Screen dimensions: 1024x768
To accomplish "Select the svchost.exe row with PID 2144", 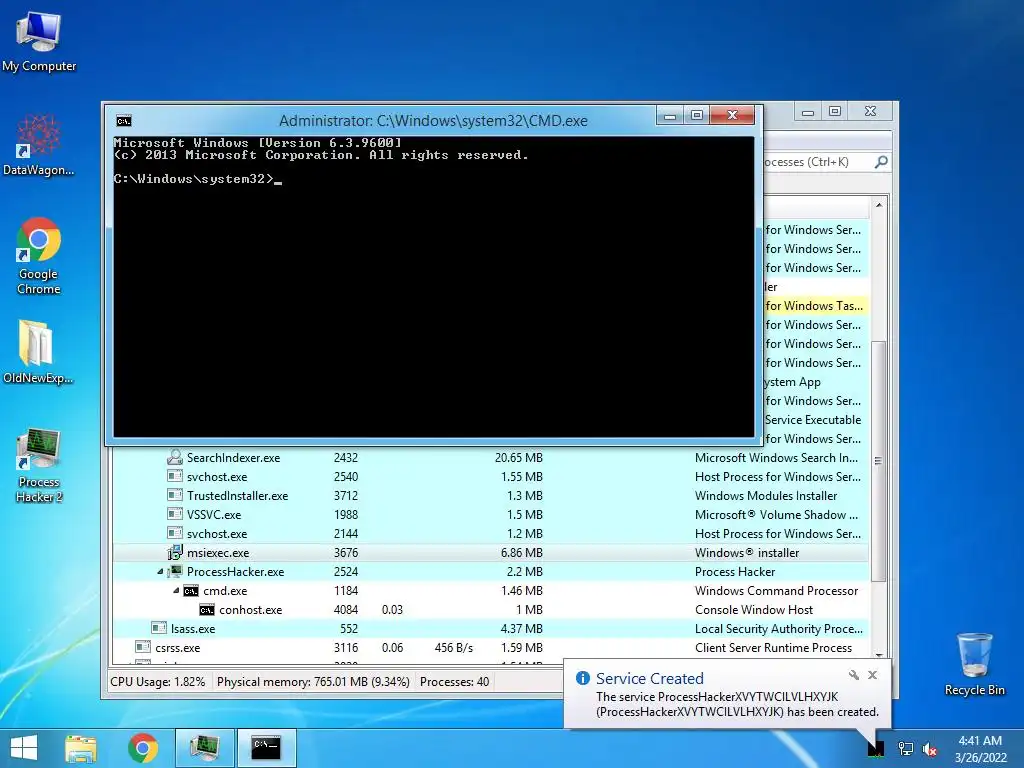I will (490, 534).
